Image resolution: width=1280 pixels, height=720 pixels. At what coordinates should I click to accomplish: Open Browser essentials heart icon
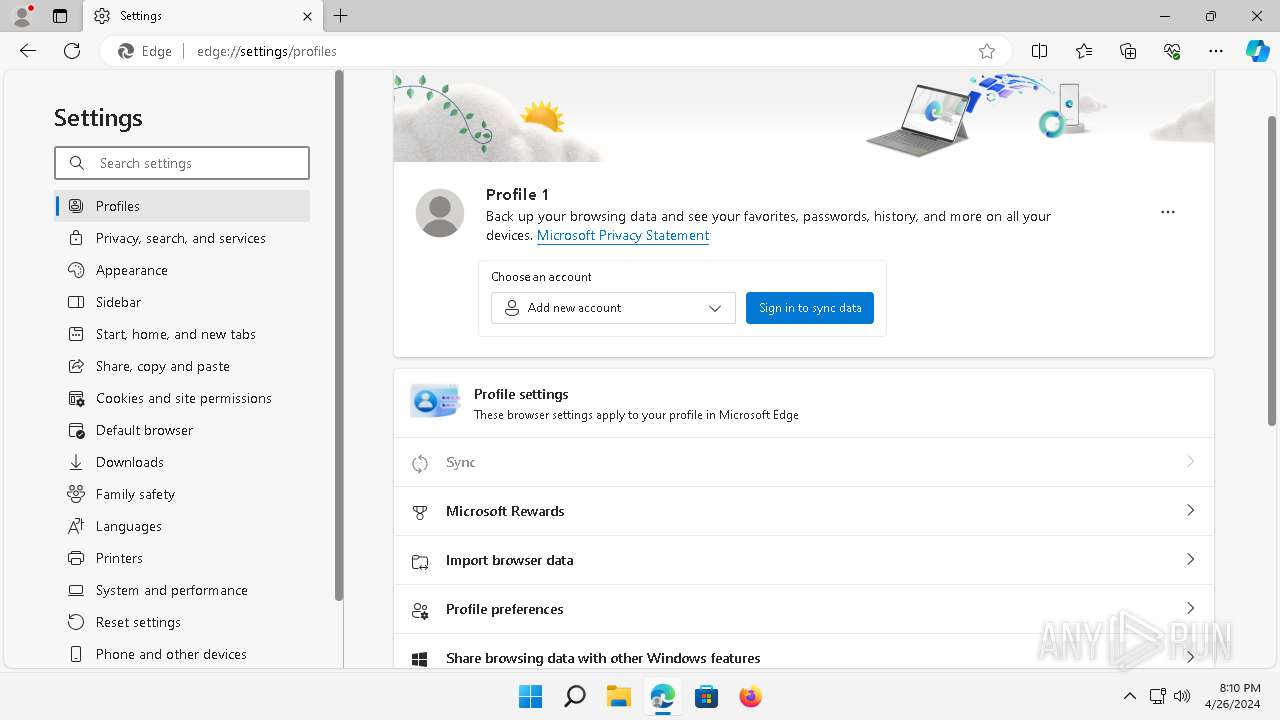pyautogui.click(x=1172, y=51)
